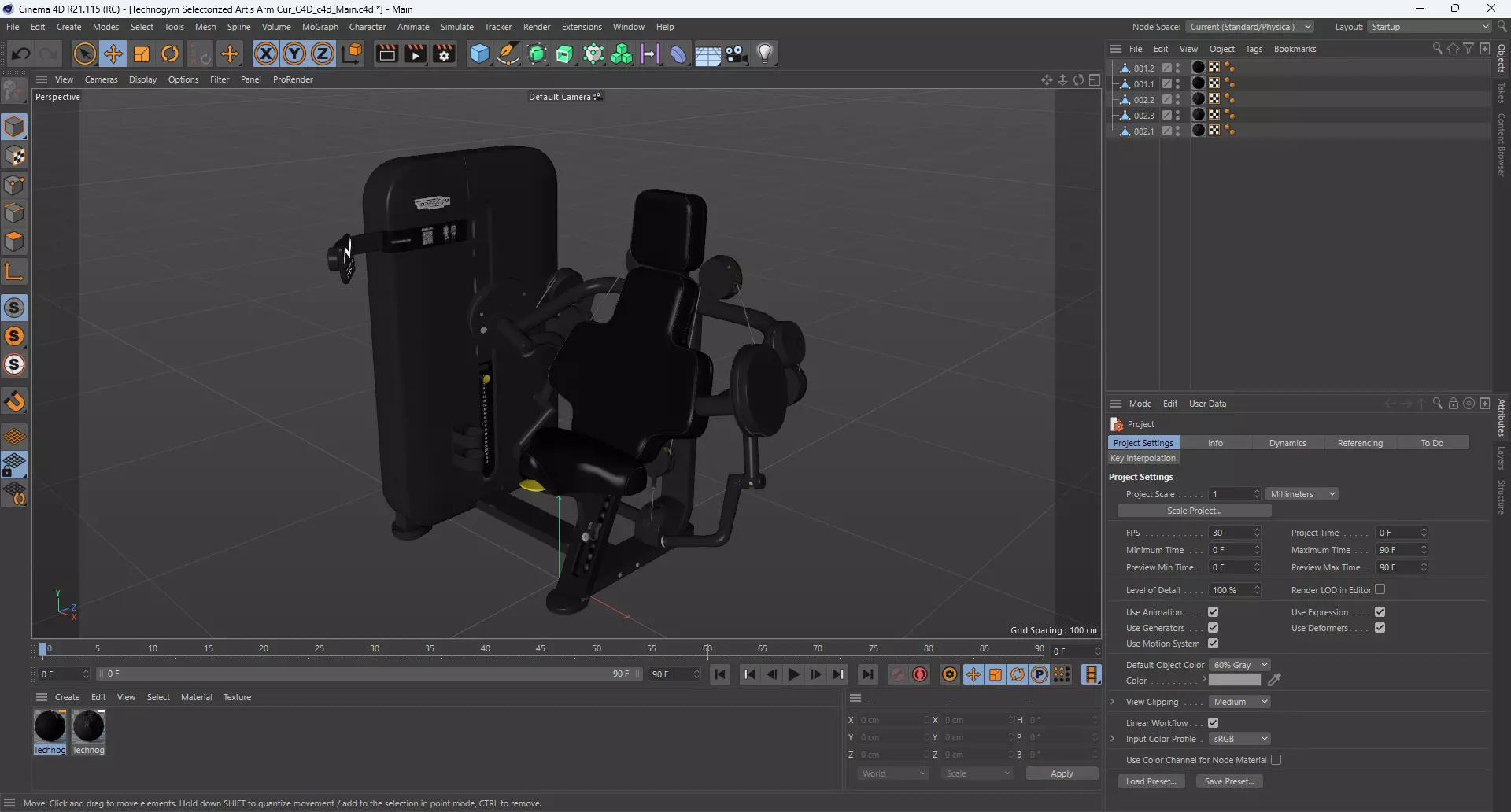The height and width of the screenshot is (812, 1511).
Task: Open Default Object Color dropdown
Action: [1239, 665]
